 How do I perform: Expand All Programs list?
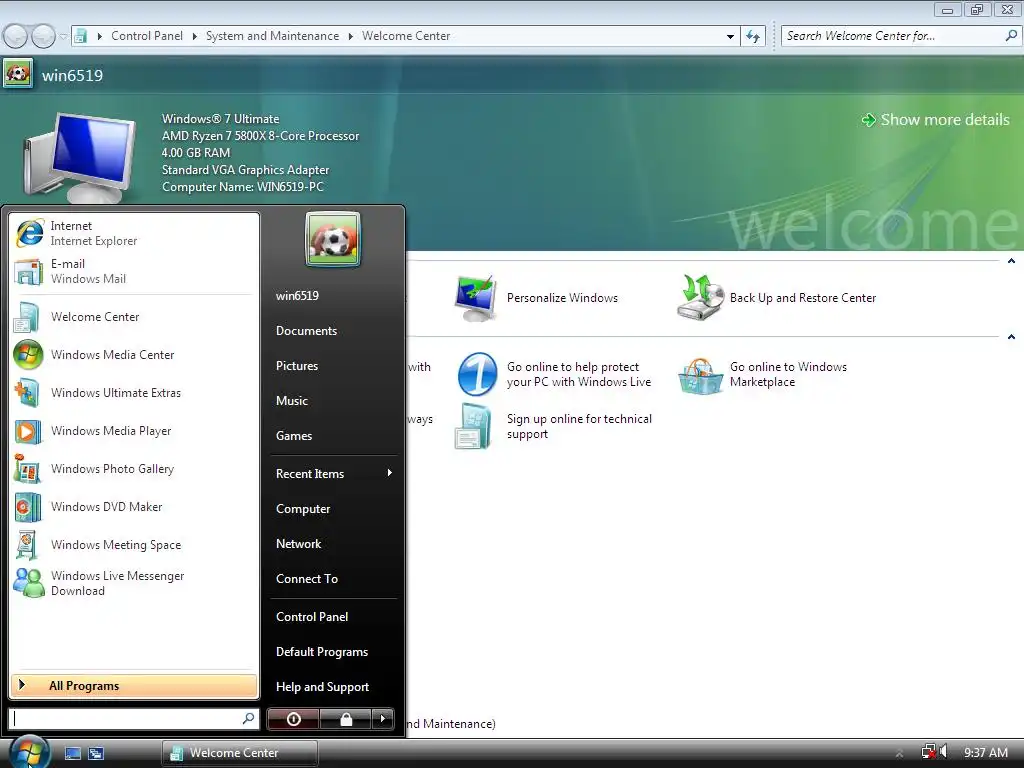click(134, 686)
